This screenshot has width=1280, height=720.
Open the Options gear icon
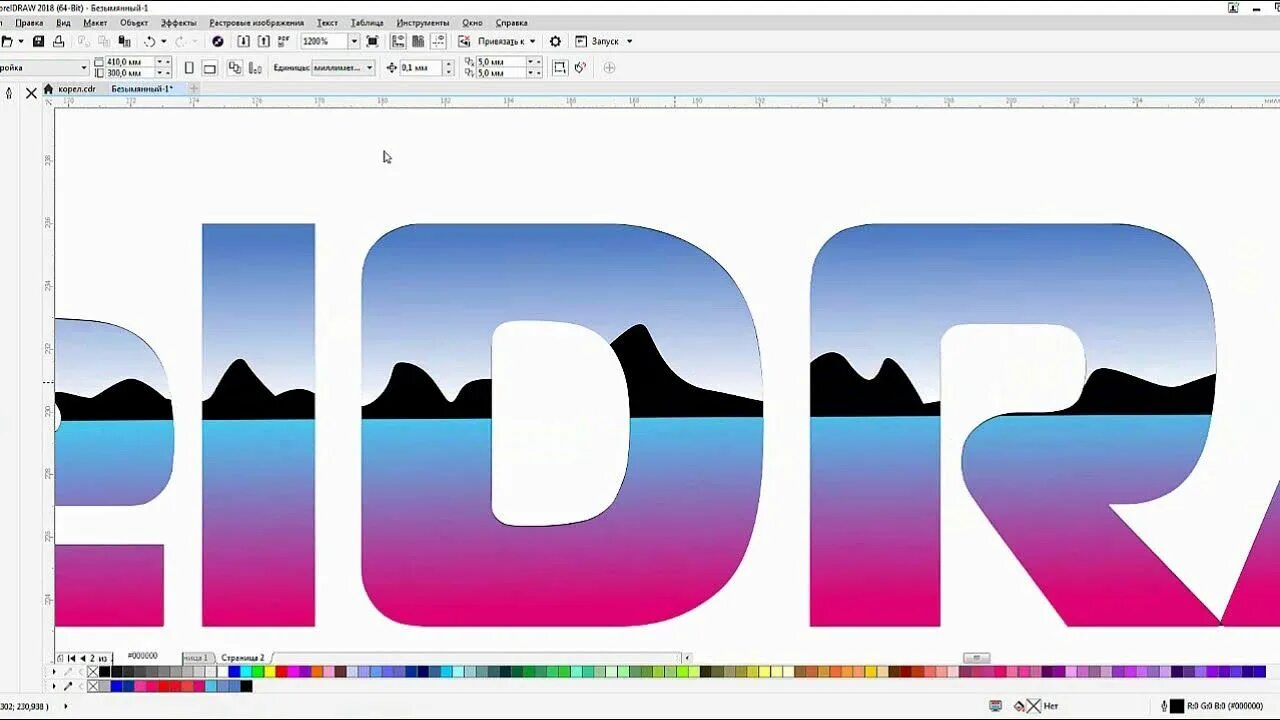point(555,41)
